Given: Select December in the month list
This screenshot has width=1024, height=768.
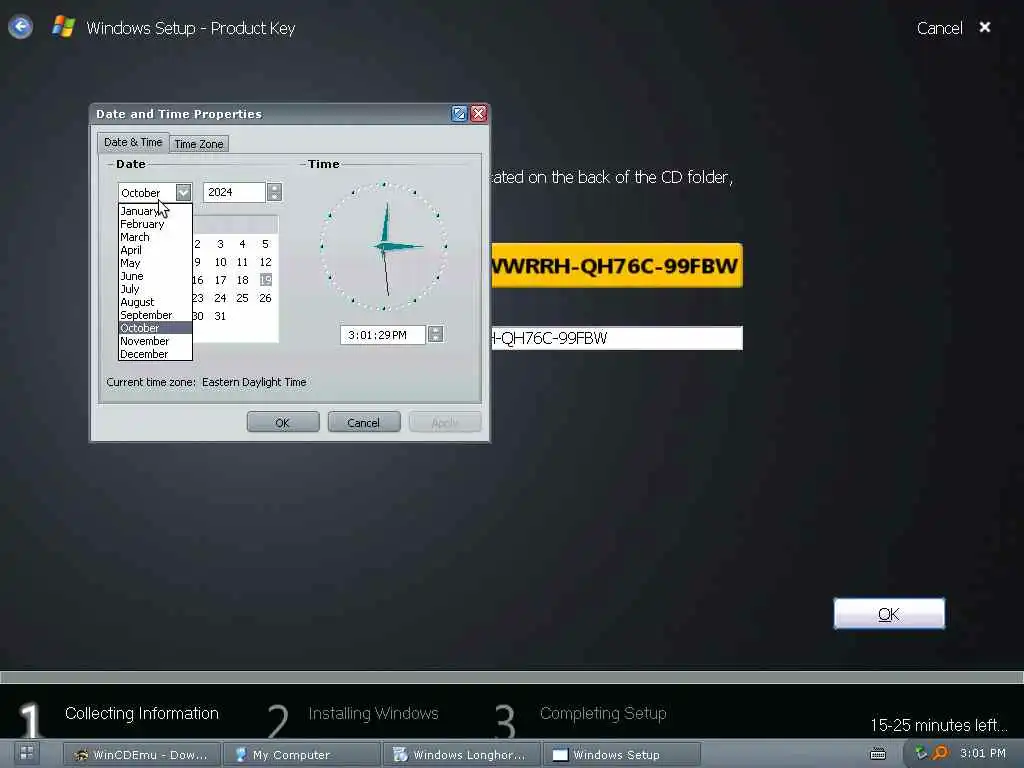Looking at the screenshot, I should click(155, 354).
